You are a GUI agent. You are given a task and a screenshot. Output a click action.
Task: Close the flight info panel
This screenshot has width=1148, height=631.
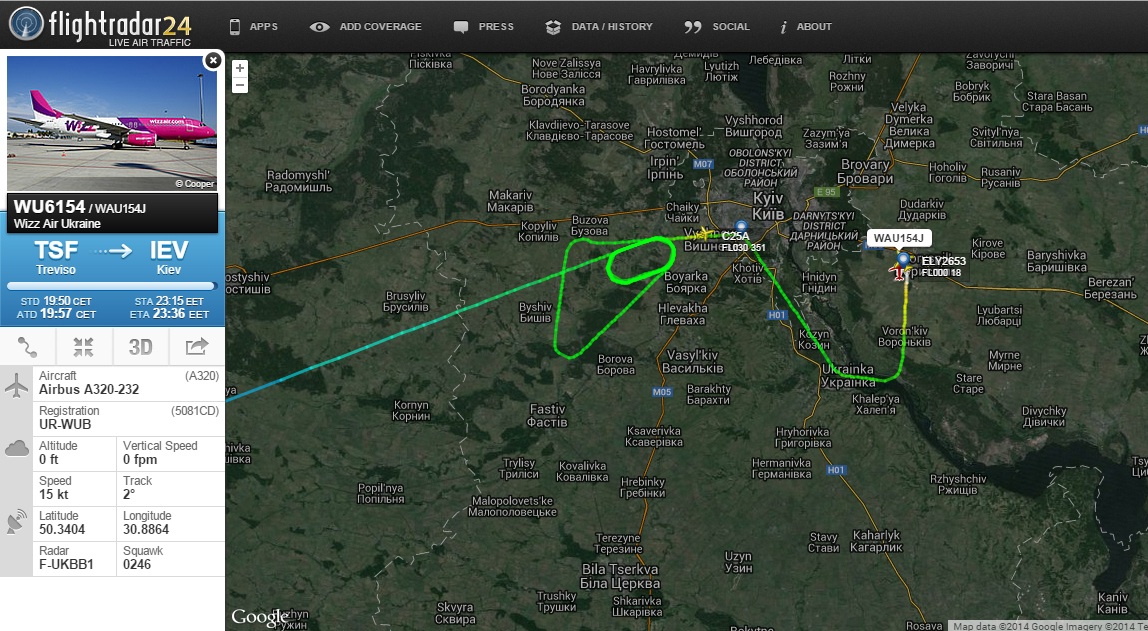tap(213, 60)
